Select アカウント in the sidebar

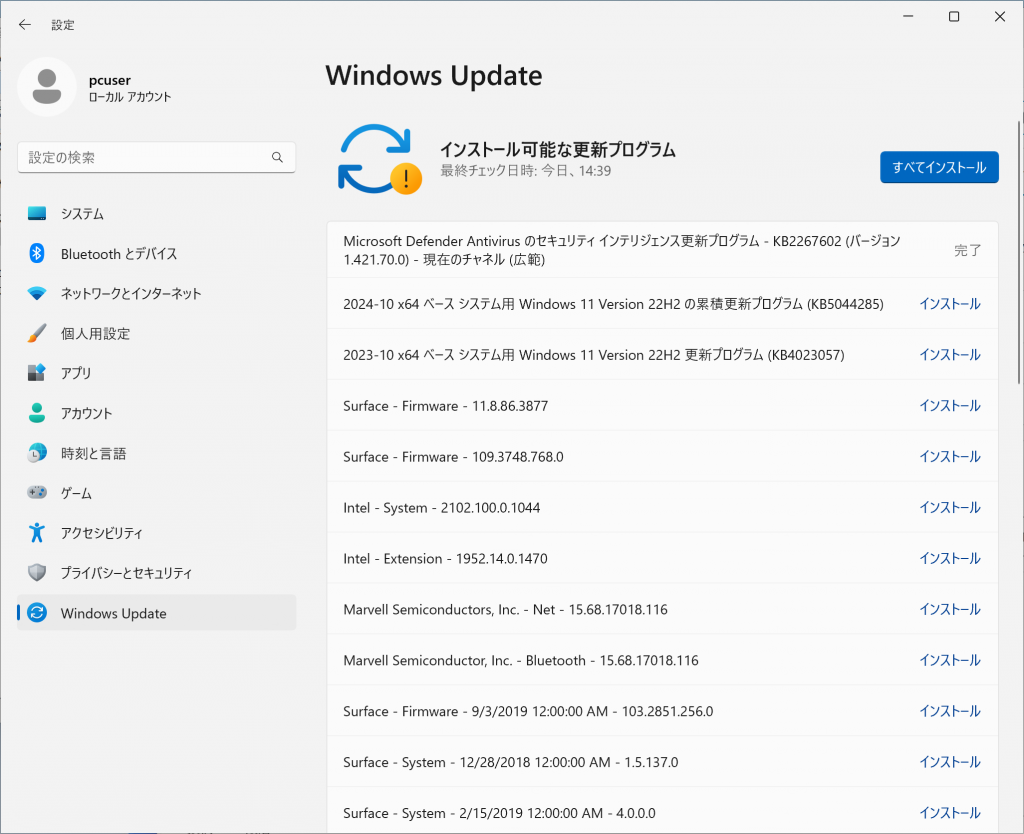[157, 413]
